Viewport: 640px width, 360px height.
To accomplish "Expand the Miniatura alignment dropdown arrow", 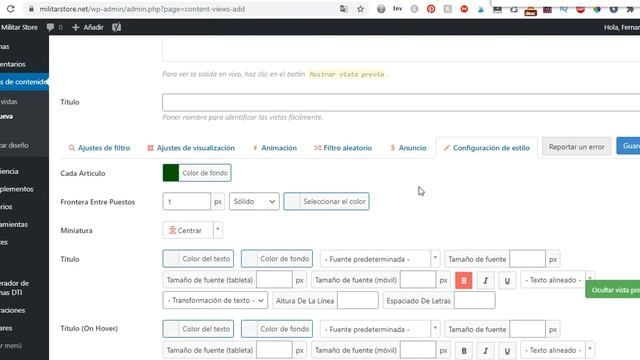I will (218, 230).
